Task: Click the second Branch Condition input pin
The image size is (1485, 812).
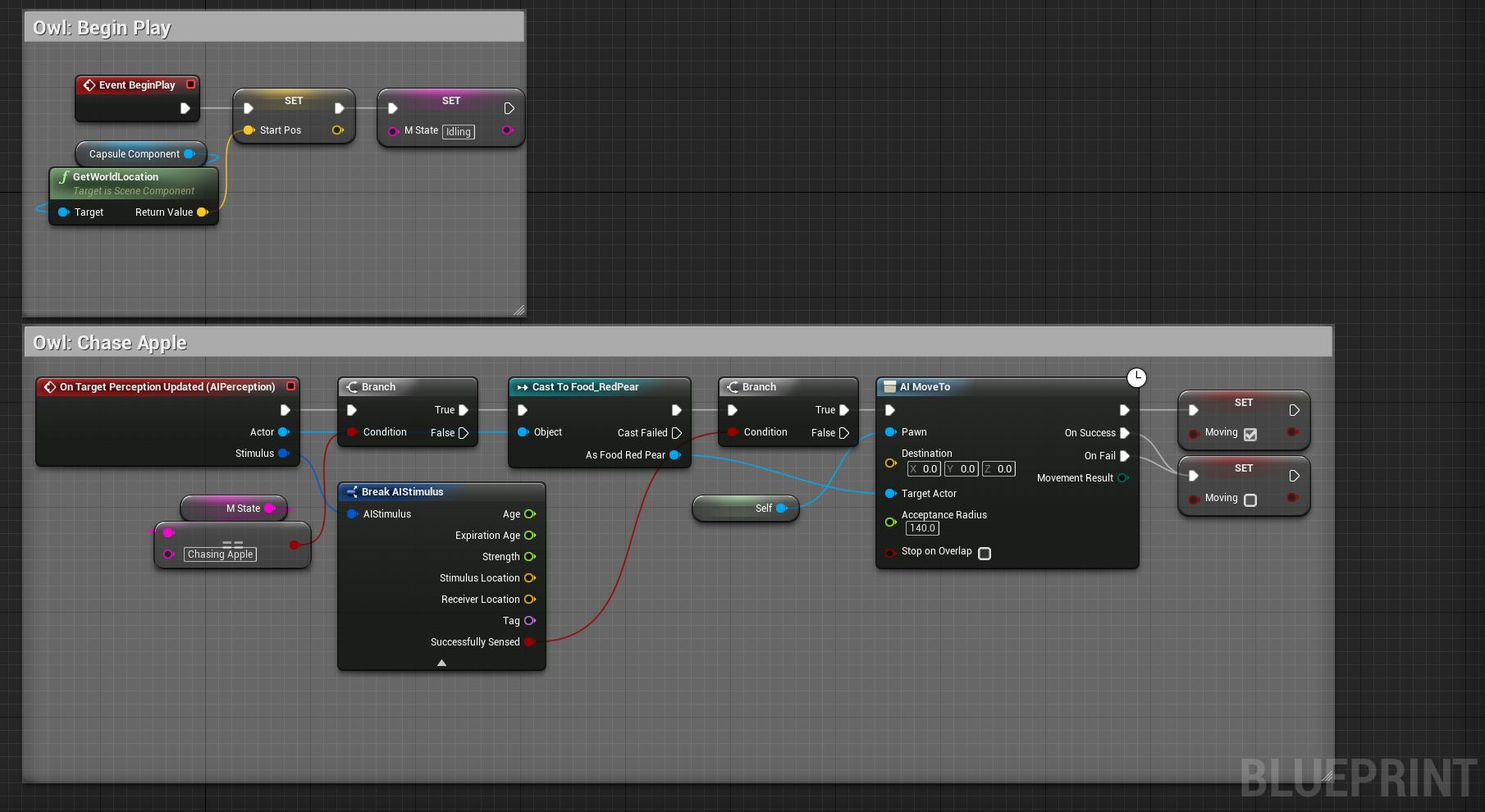Action: click(733, 431)
